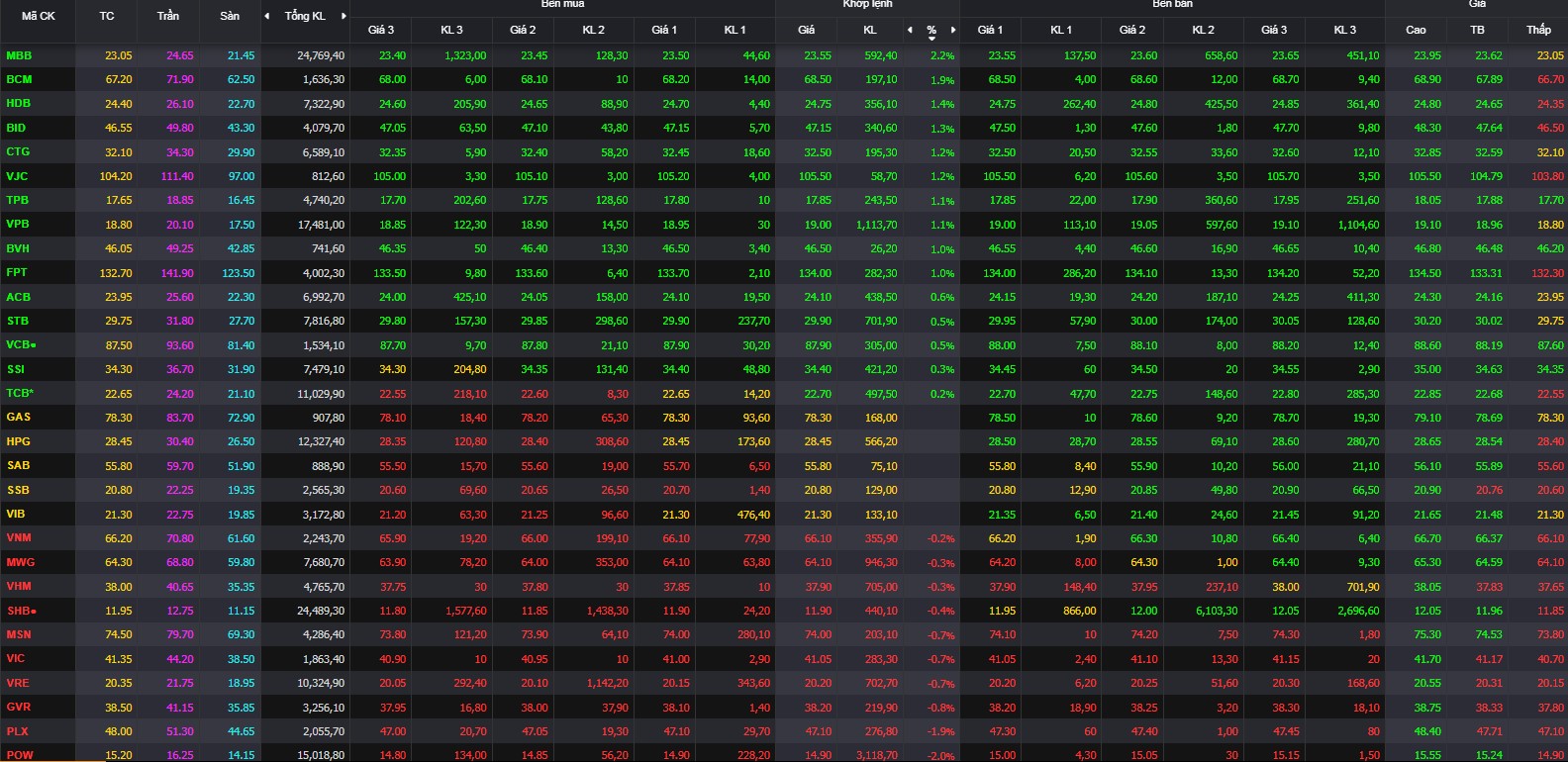The image size is (1568, 762).
Task: Open the VPB stock symbol
Action: click(x=18, y=224)
